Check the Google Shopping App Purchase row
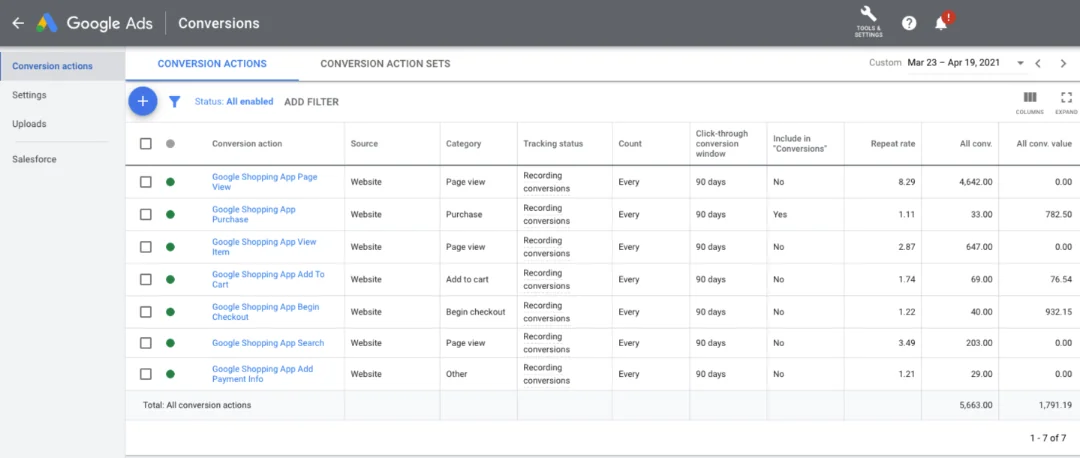The image size is (1080, 458). (145, 214)
